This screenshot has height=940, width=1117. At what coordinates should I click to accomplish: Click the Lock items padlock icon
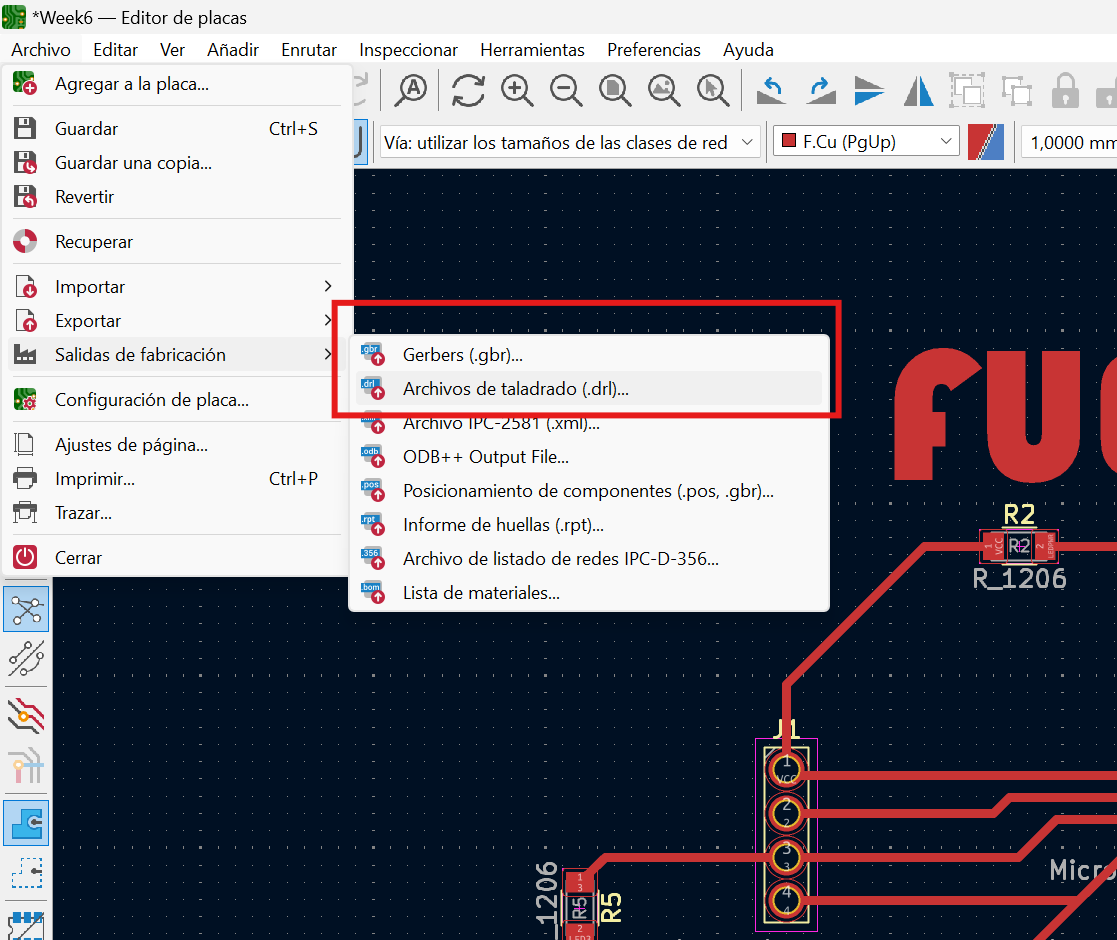click(1065, 91)
